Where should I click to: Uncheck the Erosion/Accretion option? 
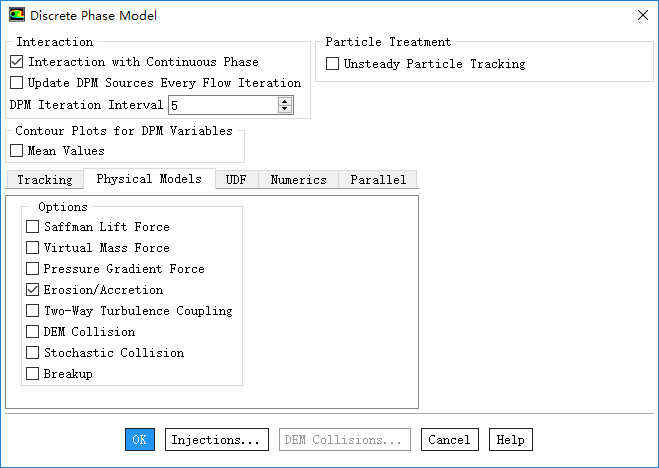[x=33, y=290]
